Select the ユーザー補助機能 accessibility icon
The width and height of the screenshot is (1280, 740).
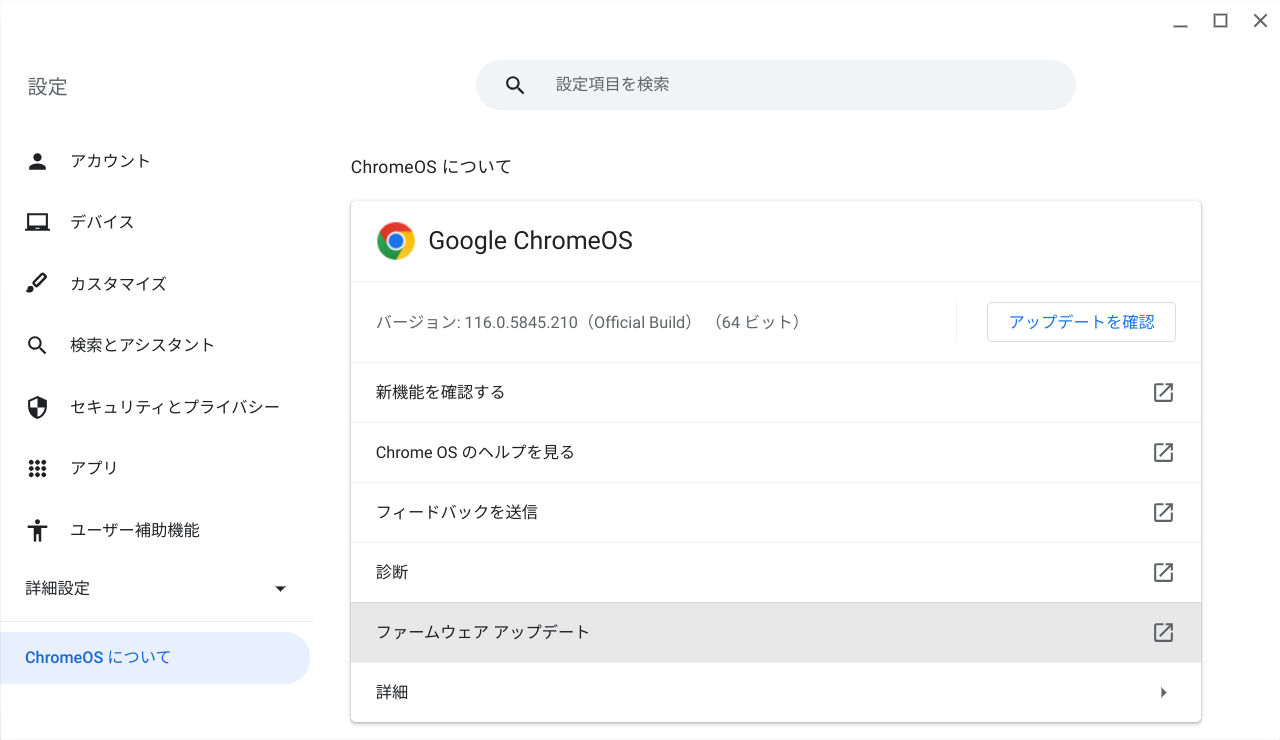[x=37, y=530]
